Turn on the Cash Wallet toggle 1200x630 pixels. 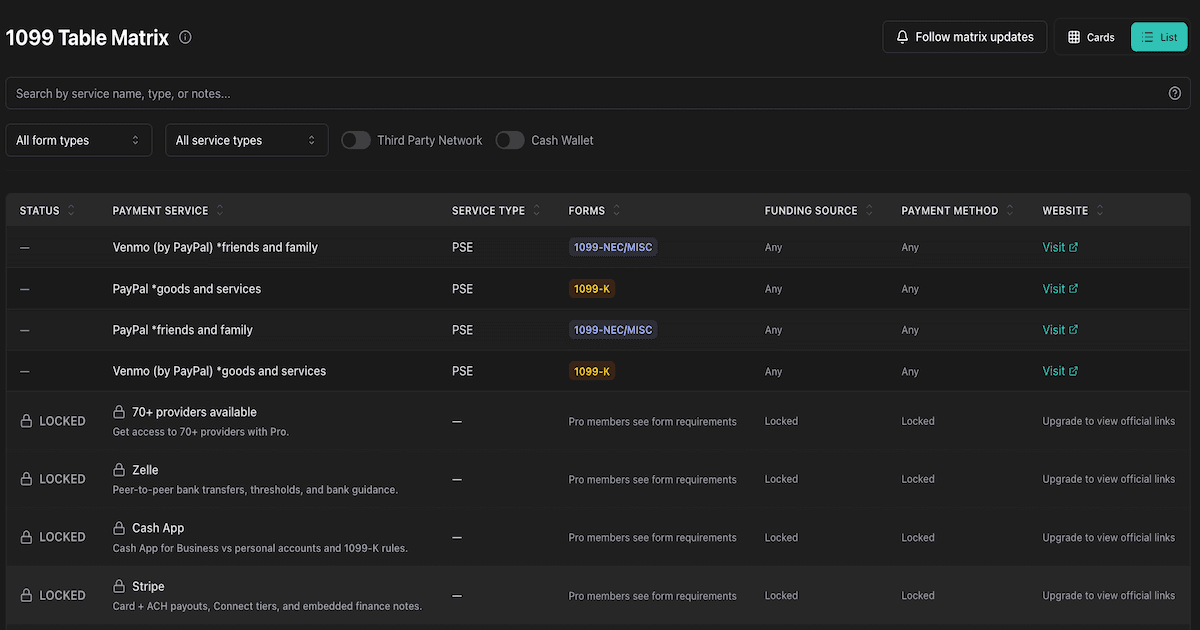pos(510,140)
